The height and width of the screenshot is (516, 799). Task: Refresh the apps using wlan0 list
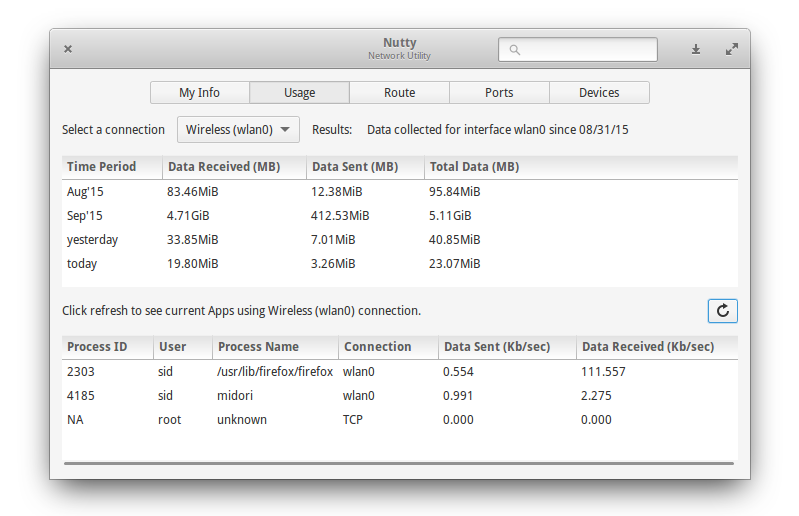722,311
